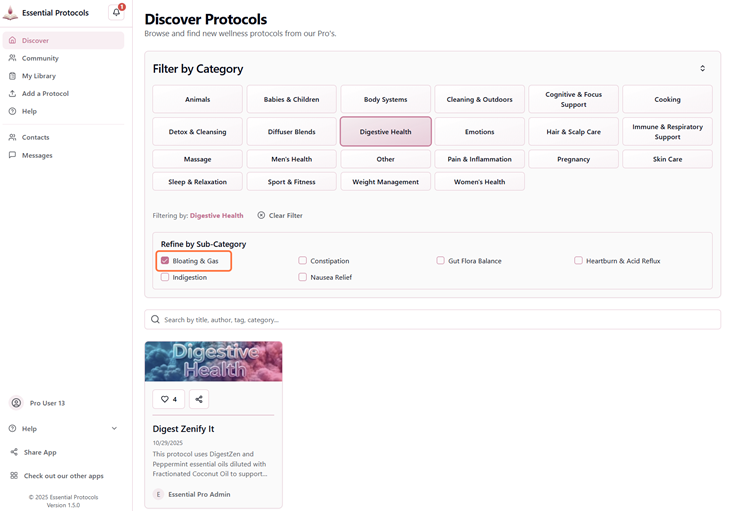Tick the Heartburn & Acid Reflux checkbox
The image size is (730, 511).
(x=578, y=261)
